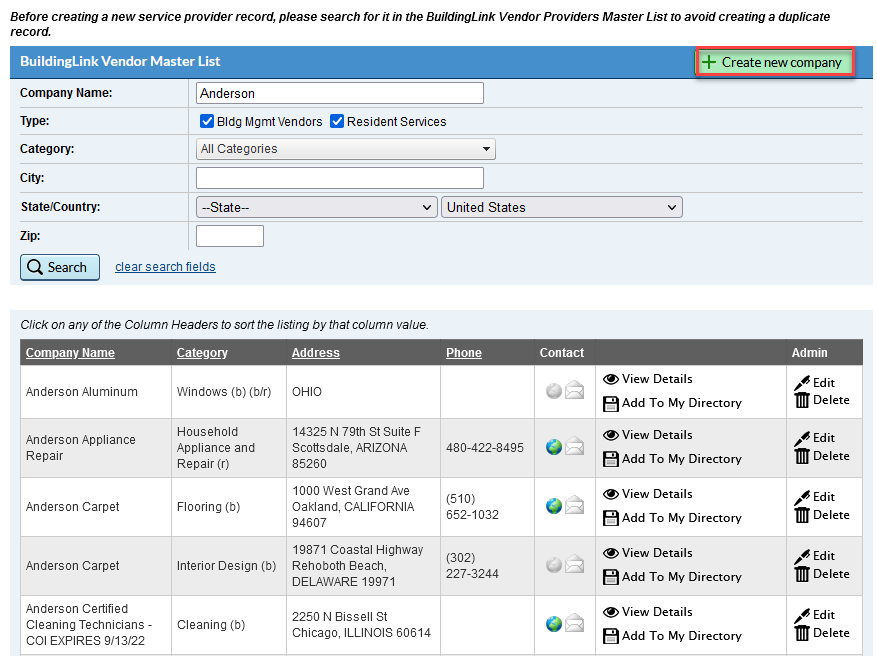
Task: Click the phone number (302) 227-3244
Action: click(x=472, y=566)
